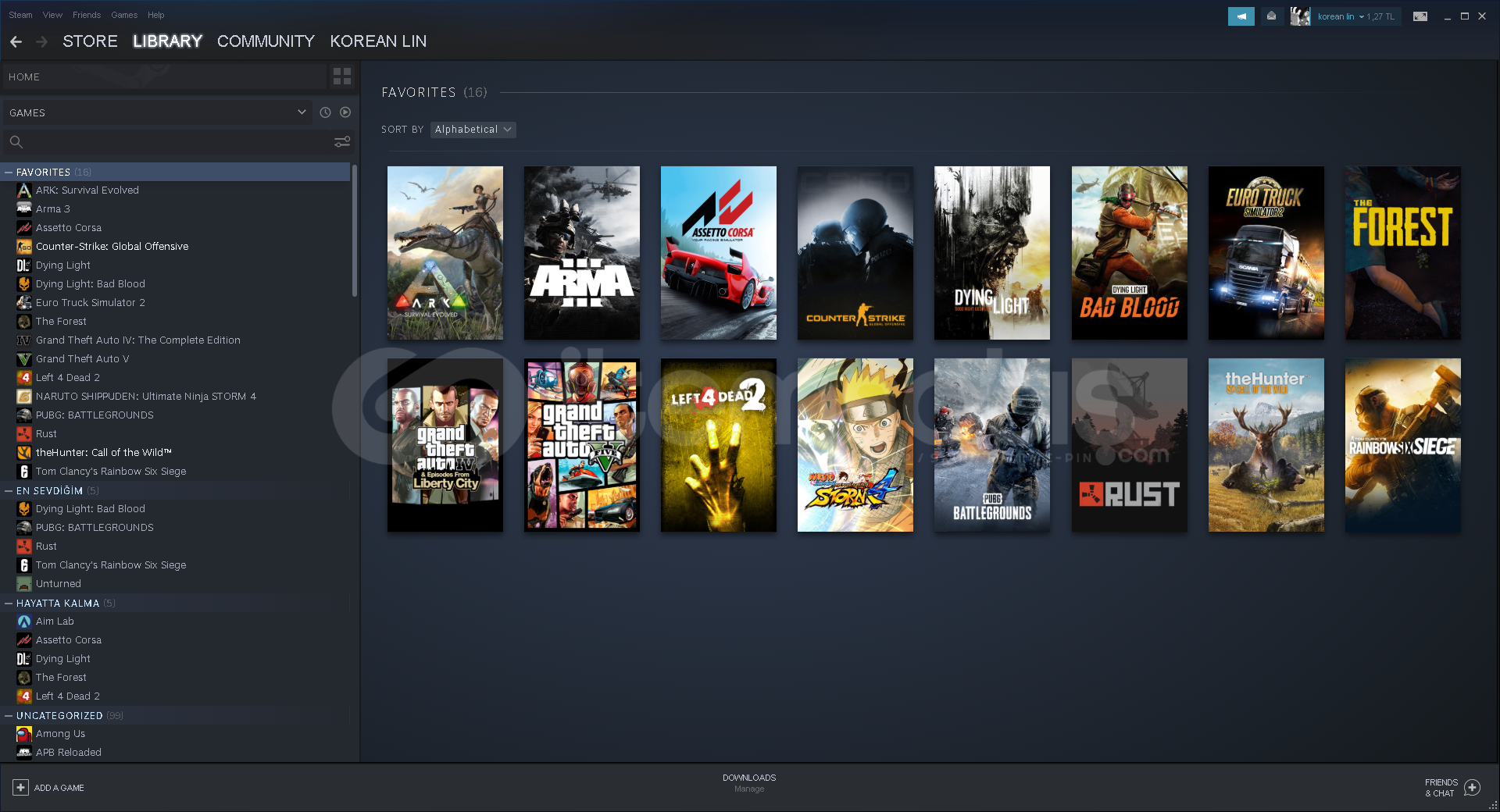The width and height of the screenshot is (1500, 812).
Task: Collapse the FAVORITES category
Action: [x=9, y=172]
